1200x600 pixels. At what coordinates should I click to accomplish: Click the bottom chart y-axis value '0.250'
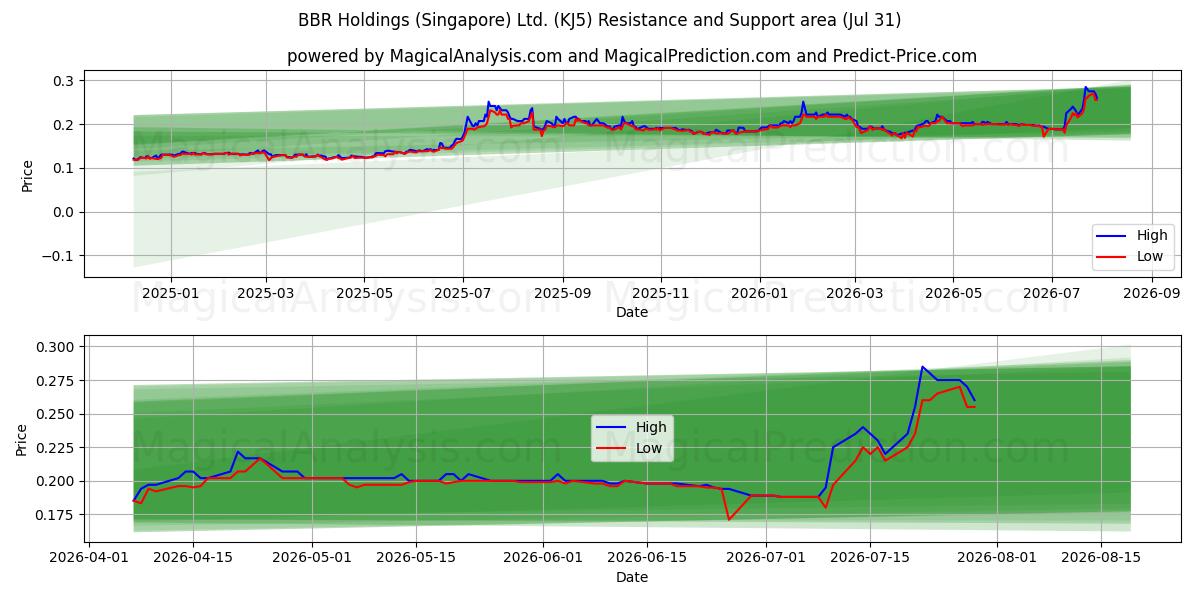[58, 414]
